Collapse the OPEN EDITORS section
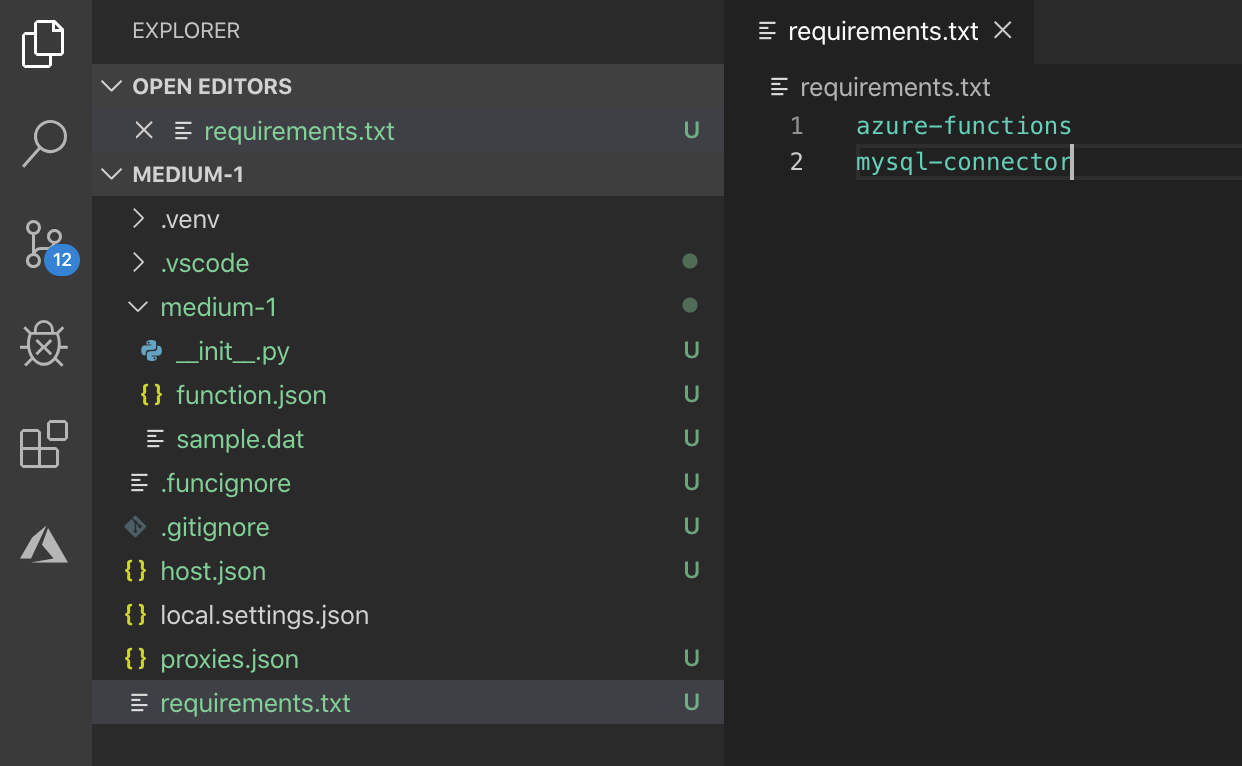 (112, 86)
